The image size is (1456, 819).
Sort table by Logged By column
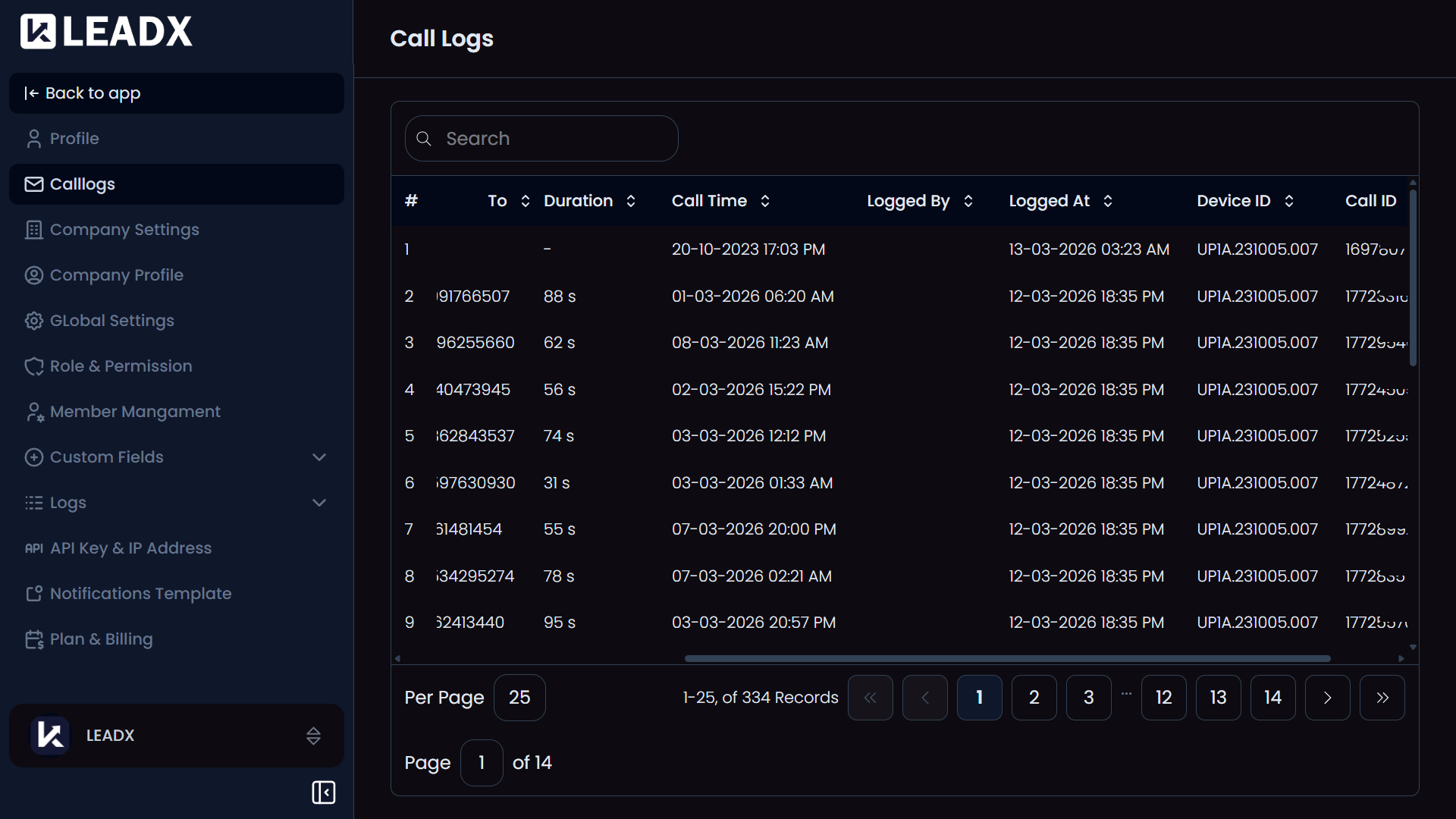click(x=968, y=200)
